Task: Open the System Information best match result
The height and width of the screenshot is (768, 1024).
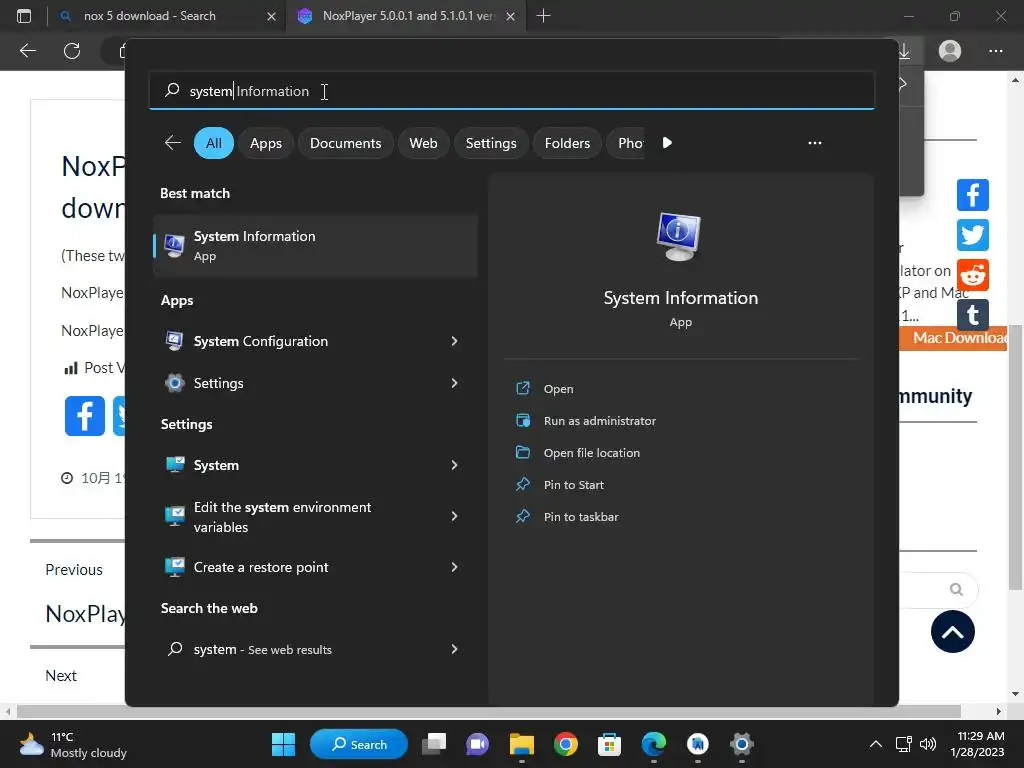Action: pyautogui.click(x=315, y=246)
